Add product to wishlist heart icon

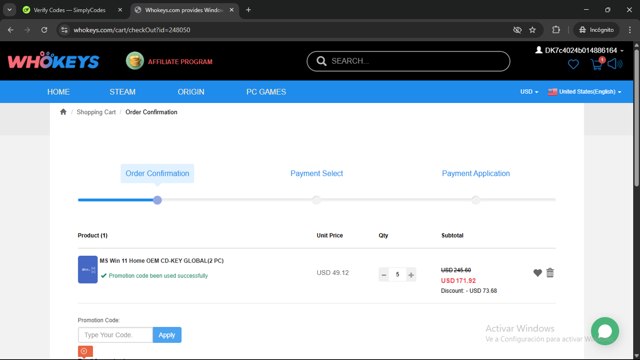coord(538,273)
